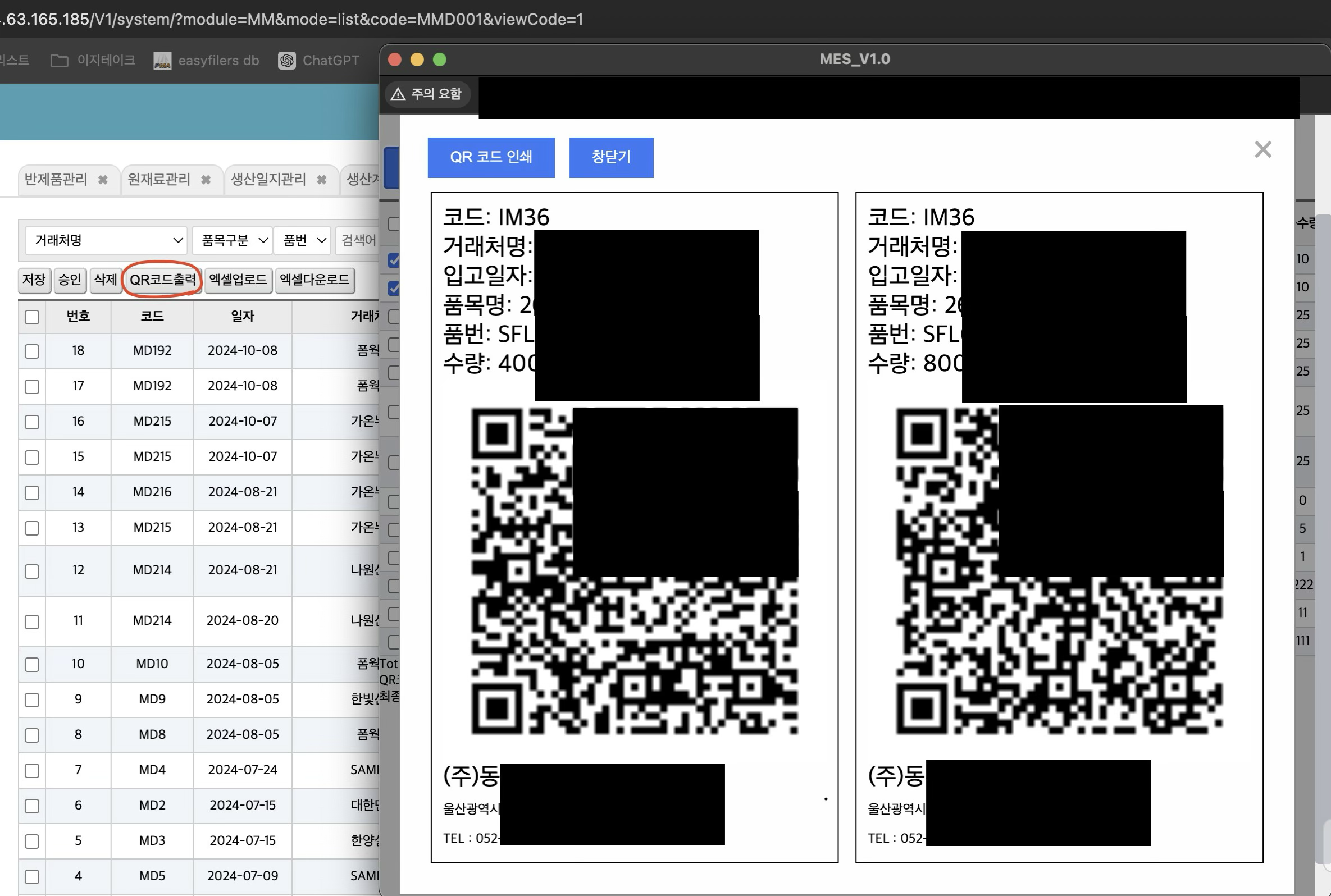Open the ChatGPT bookmark

[319, 60]
